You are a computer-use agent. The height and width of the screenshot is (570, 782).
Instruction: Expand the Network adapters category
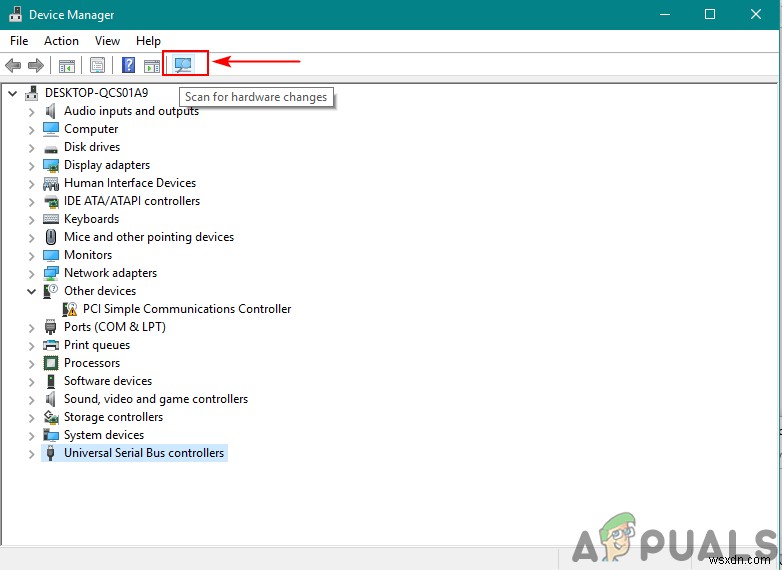[31, 274]
